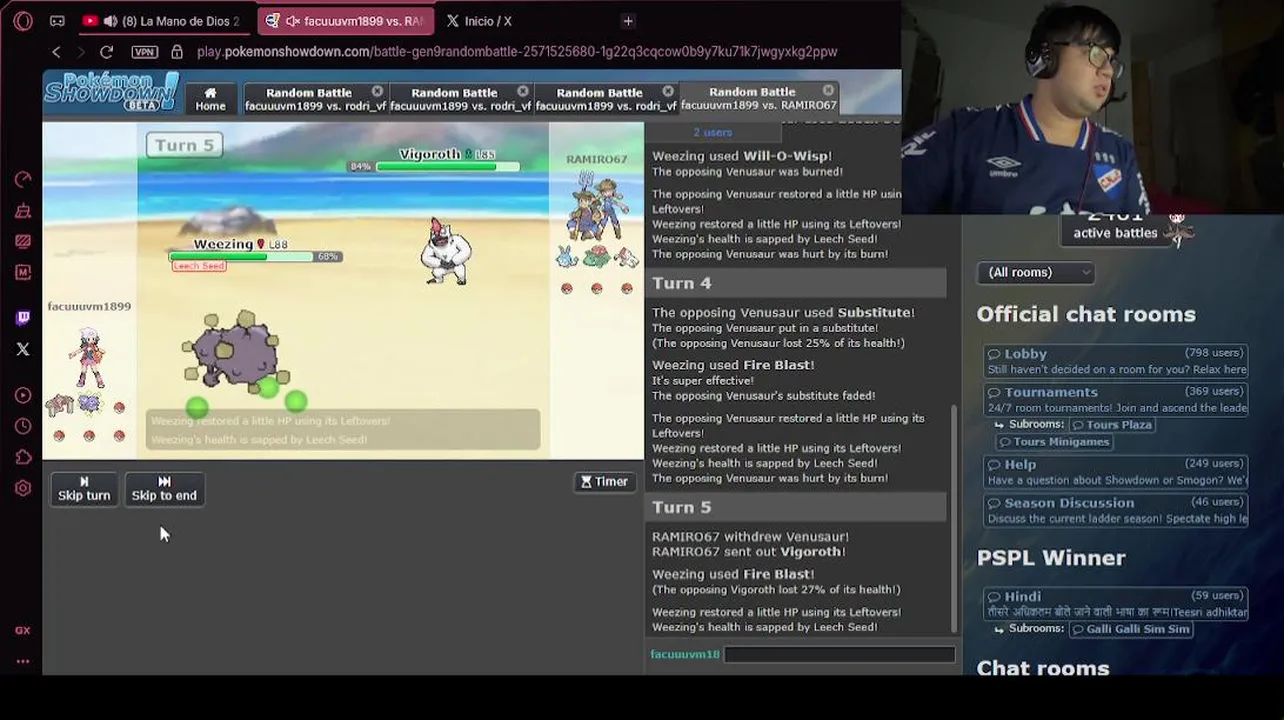The height and width of the screenshot is (720, 1284).
Task: Click Weezing's green HP bar
Action: (x=242, y=257)
